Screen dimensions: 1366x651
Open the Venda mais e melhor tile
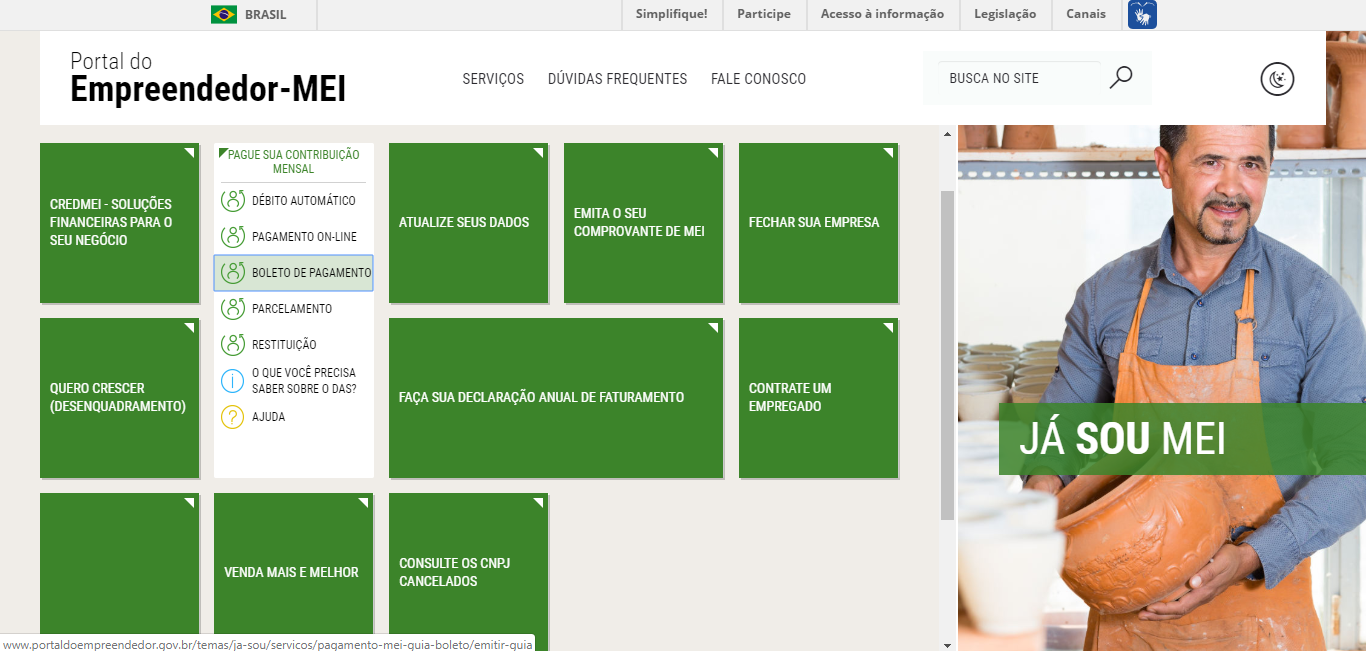click(x=293, y=571)
